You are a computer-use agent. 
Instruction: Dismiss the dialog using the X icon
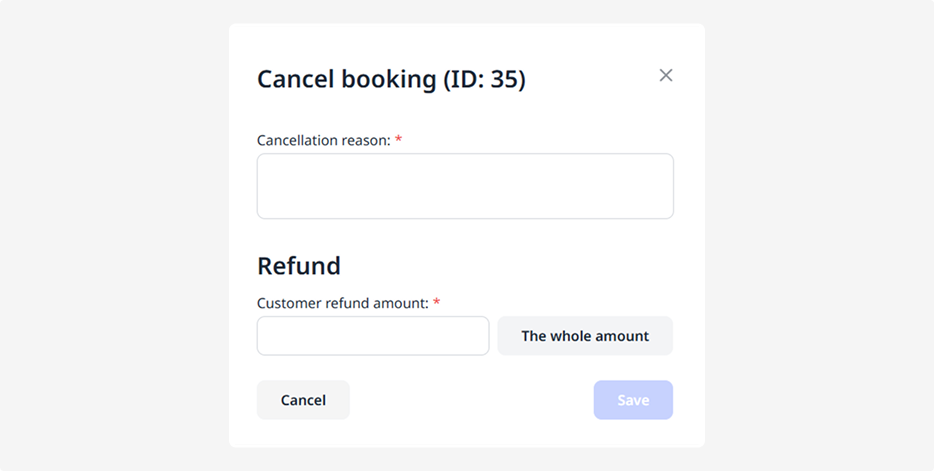pos(666,75)
